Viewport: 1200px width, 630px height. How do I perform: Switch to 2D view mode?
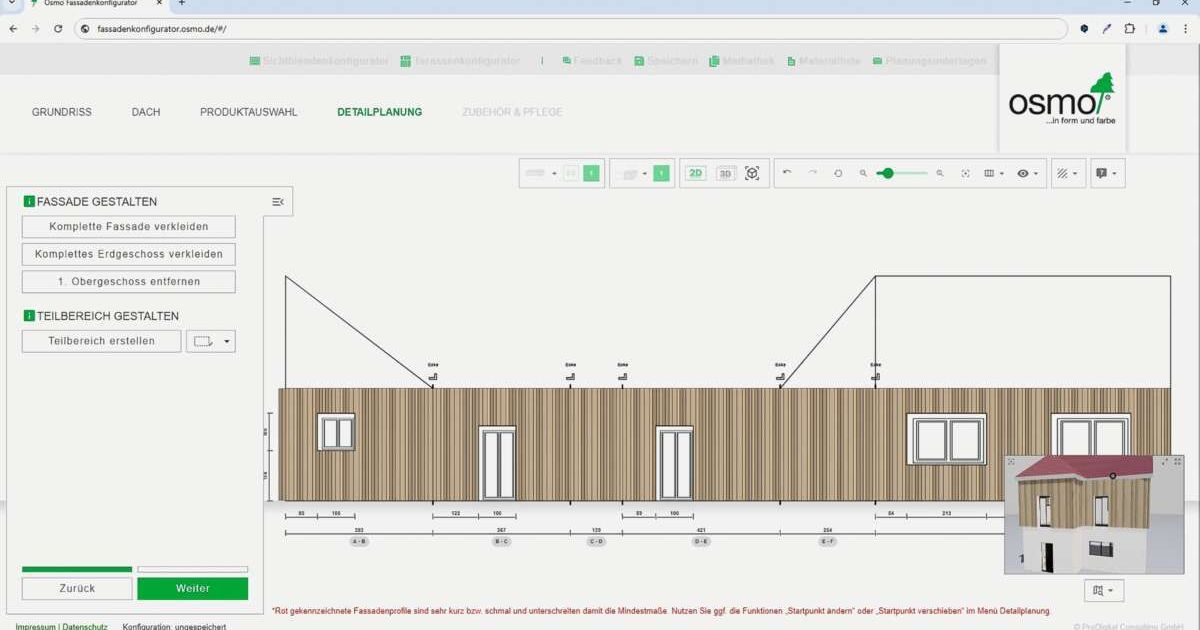coord(695,173)
